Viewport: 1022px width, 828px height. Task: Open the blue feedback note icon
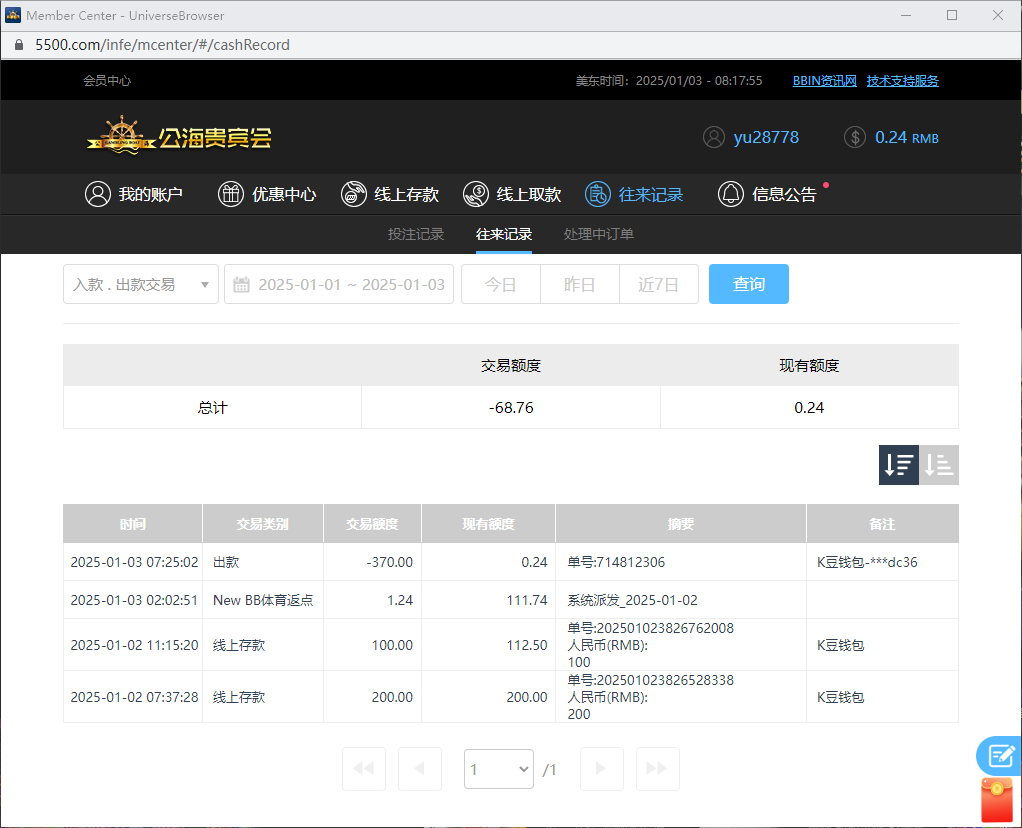point(998,755)
